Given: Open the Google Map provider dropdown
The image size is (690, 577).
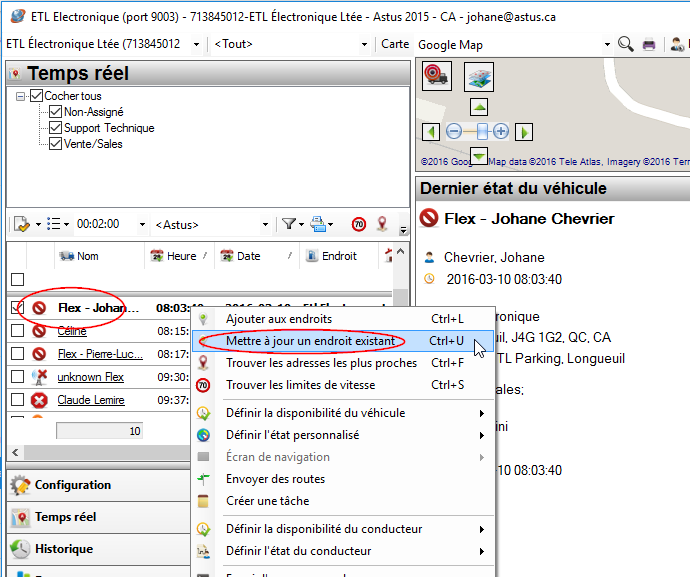Looking at the screenshot, I should 606,44.
